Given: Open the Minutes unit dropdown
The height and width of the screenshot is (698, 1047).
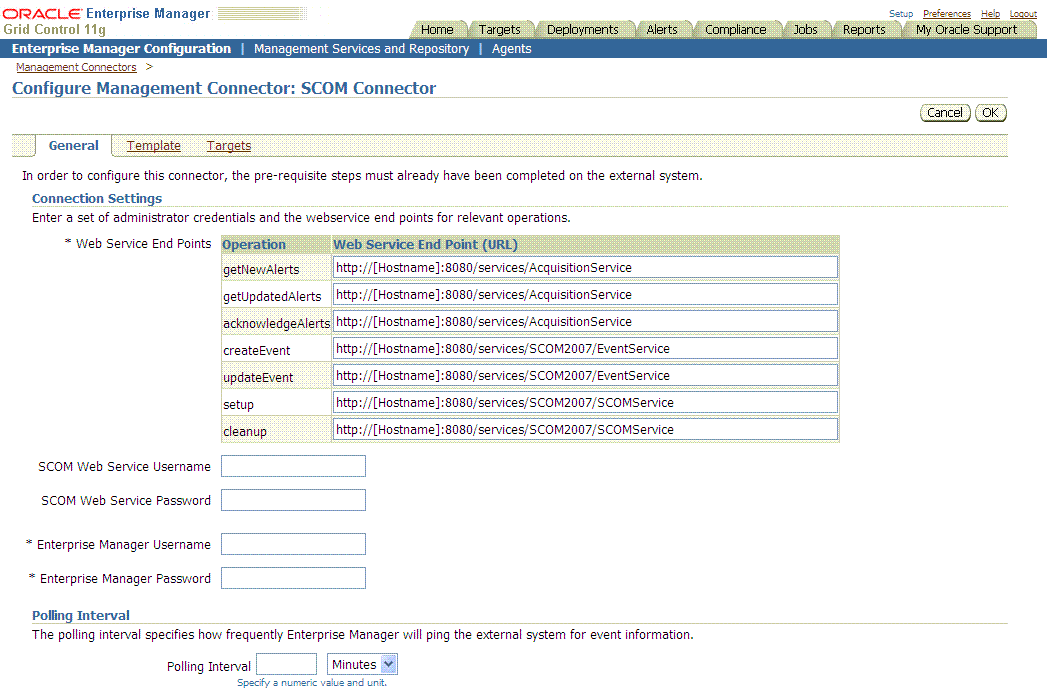Looking at the screenshot, I should pos(362,665).
